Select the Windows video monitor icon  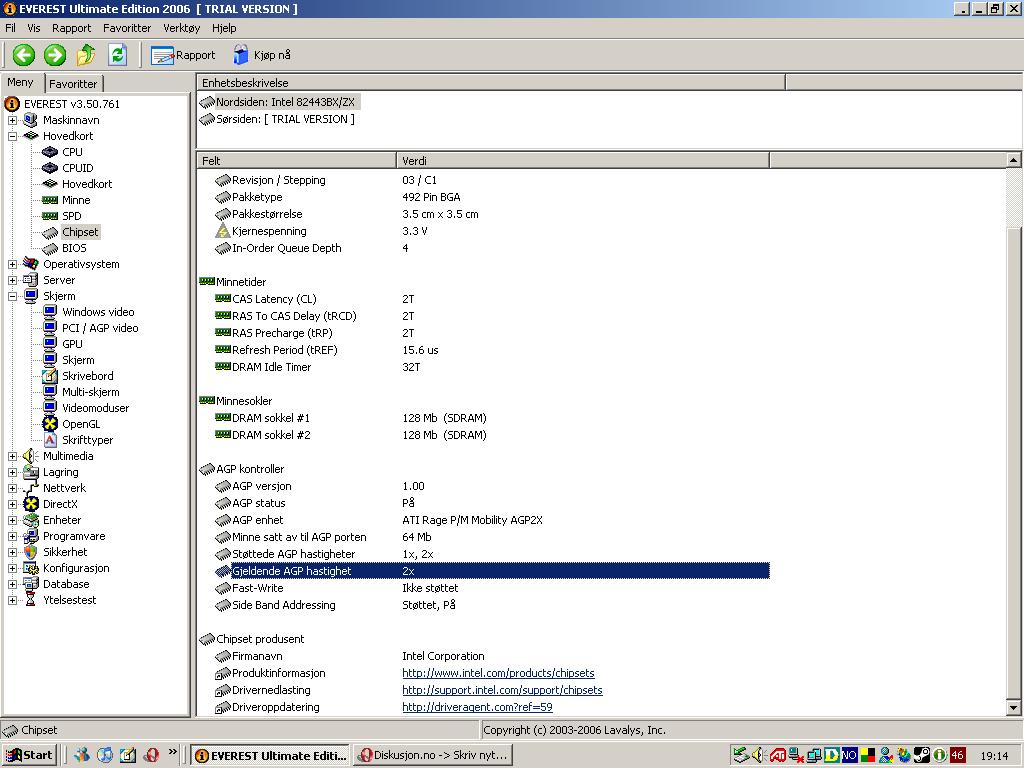[x=50, y=312]
